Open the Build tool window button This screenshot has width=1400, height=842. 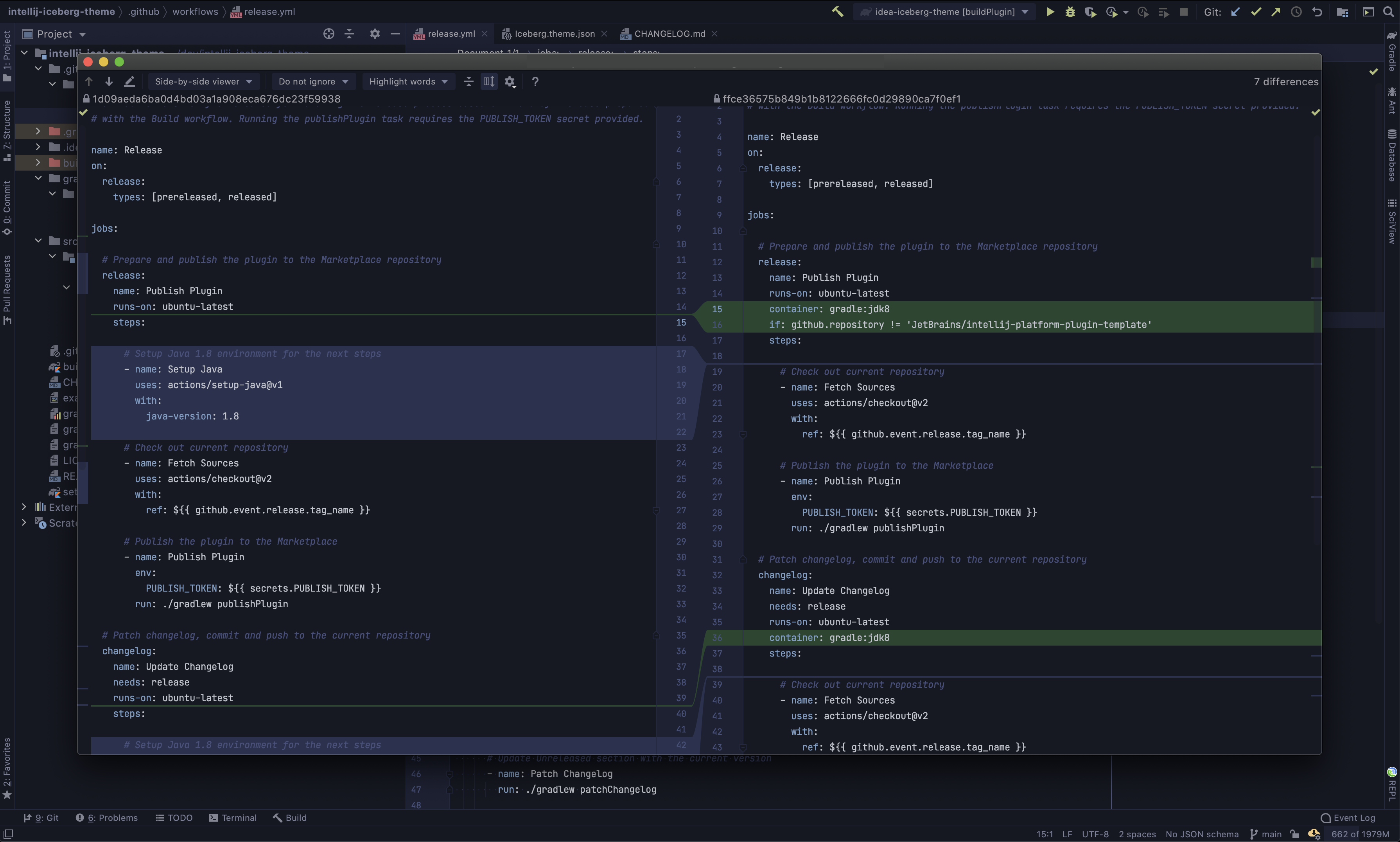290,818
